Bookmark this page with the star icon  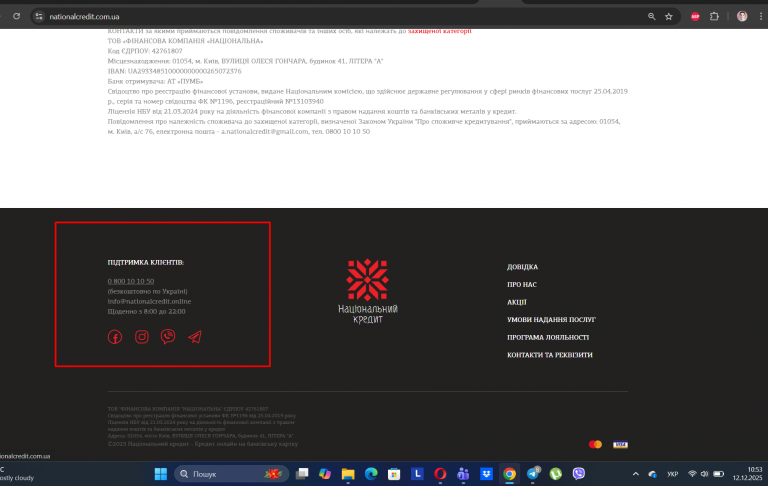[669, 17]
